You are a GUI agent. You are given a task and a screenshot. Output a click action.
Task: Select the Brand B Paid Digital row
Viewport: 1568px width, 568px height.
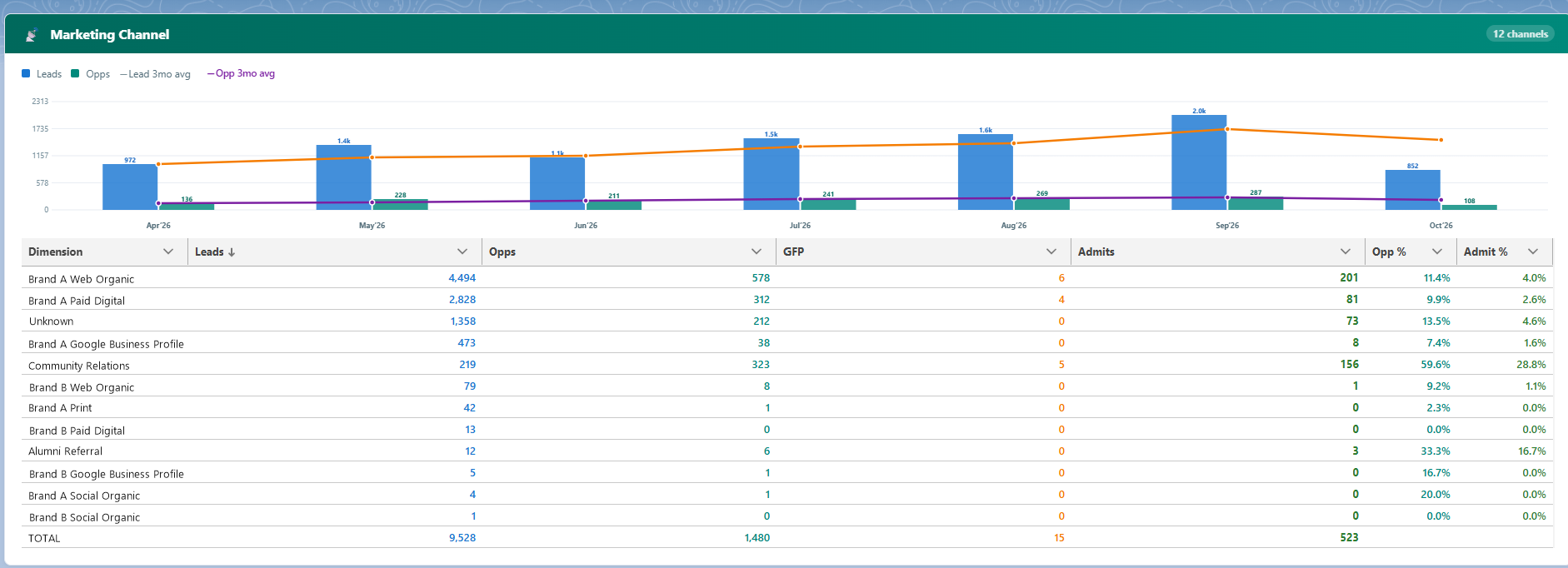coord(787,429)
